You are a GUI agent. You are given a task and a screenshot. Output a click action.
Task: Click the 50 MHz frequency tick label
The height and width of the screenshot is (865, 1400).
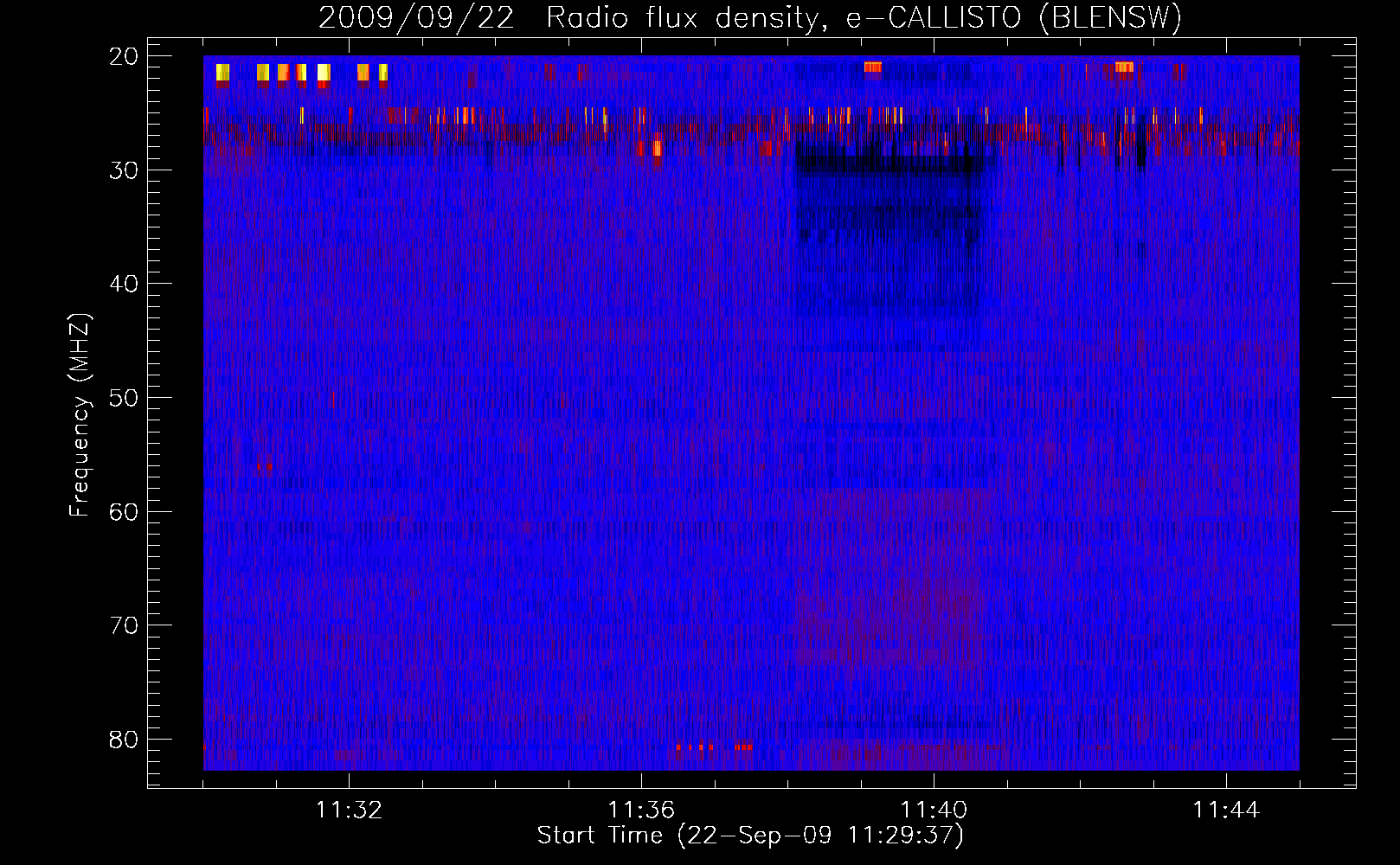pos(123,399)
